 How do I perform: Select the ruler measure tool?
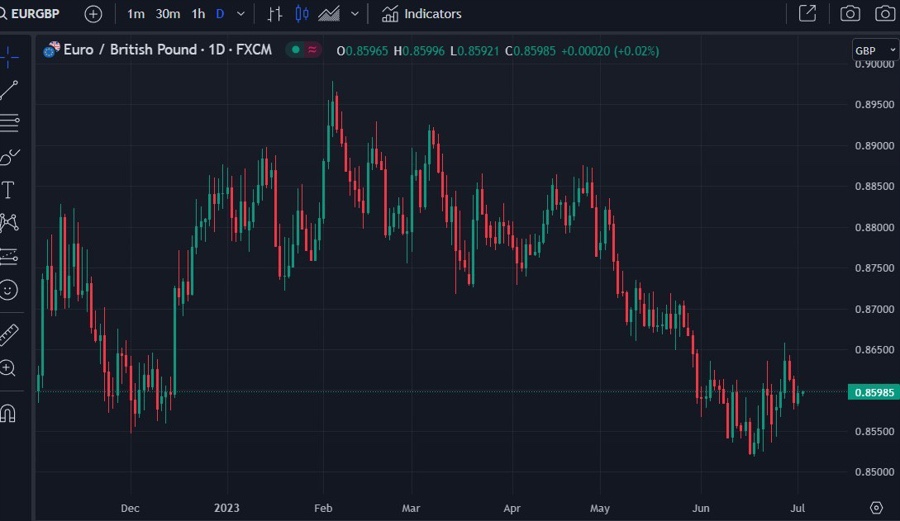pyautogui.click(x=9, y=334)
